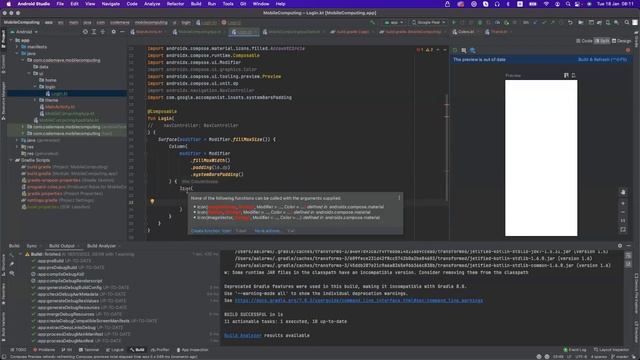Click the preview zoom out minus button
Viewport: 640px width, 360px height.
(623, 212)
